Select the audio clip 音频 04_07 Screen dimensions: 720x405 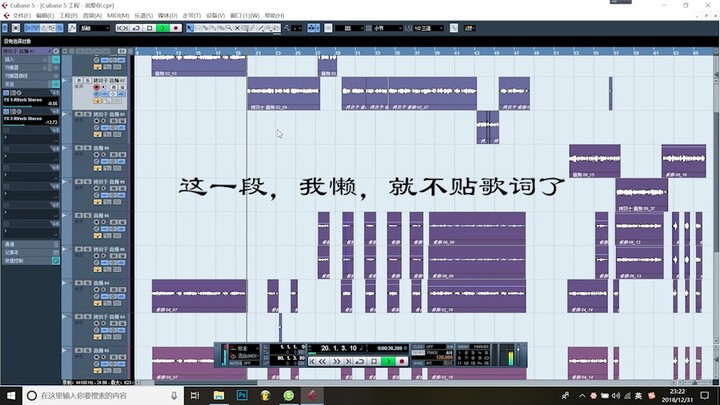tap(199, 296)
